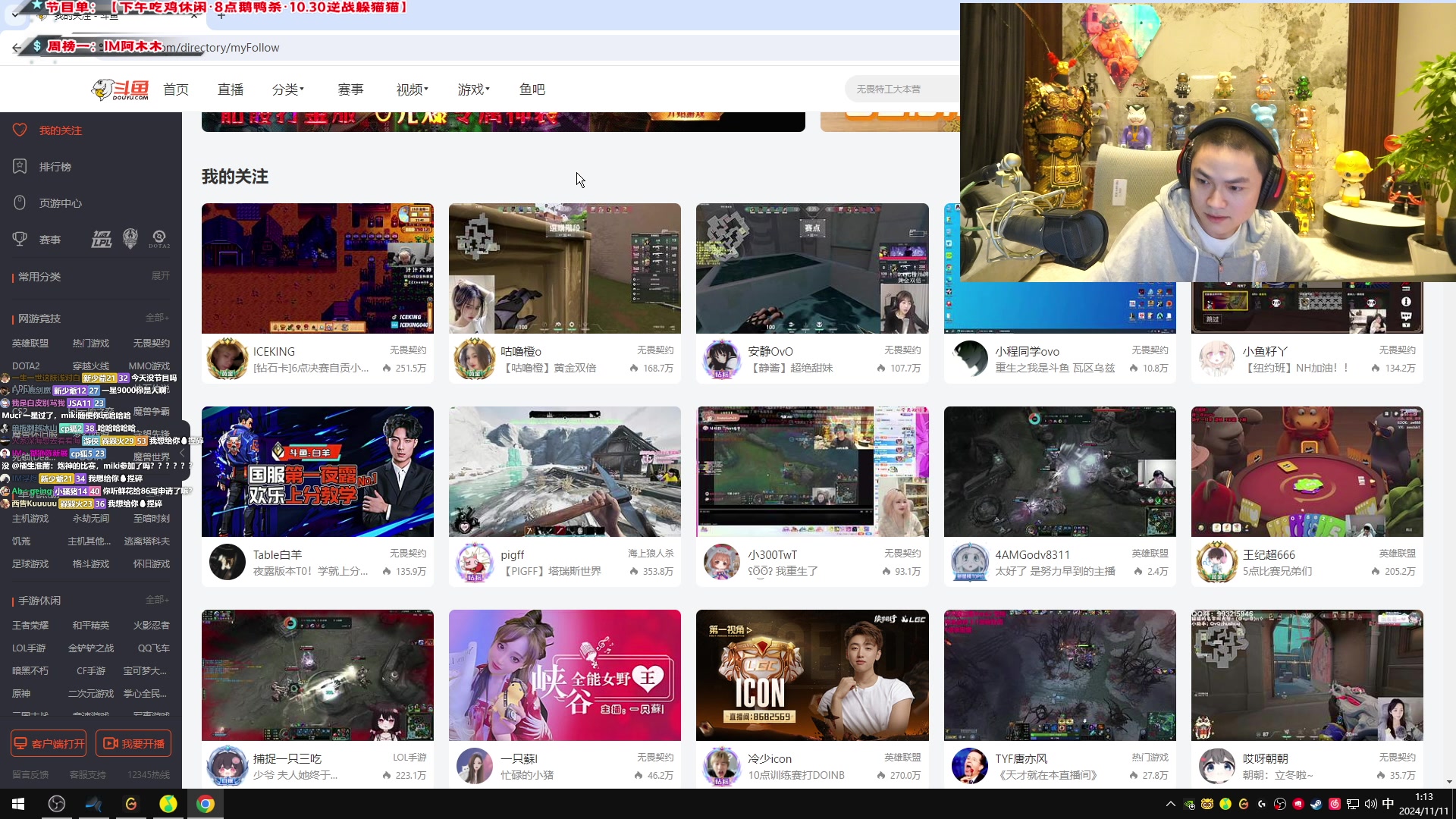Click the 客户端打开 button

[49, 743]
